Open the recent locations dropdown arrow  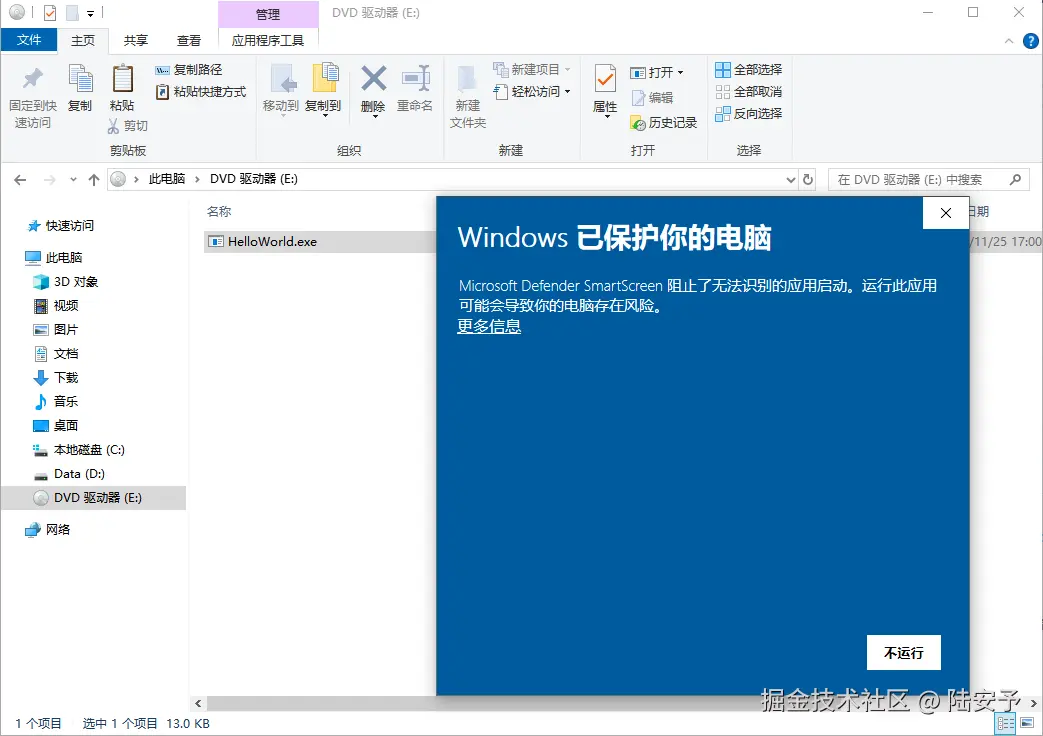(73, 180)
